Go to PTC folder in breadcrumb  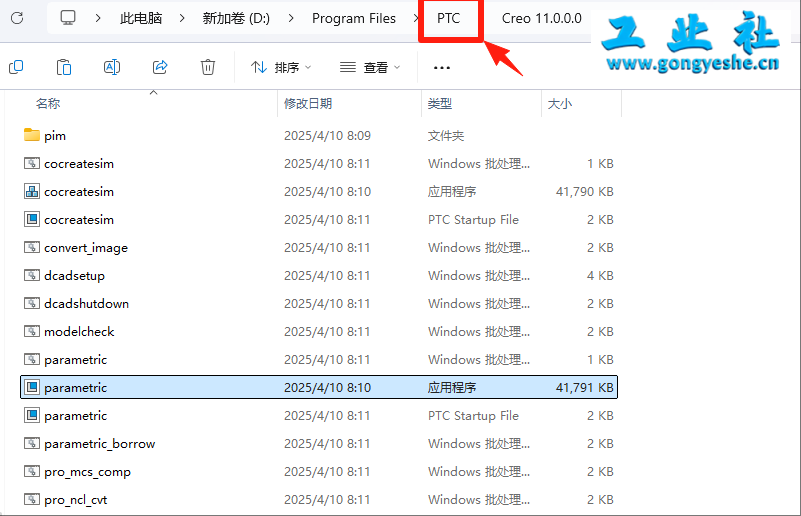pyautogui.click(x=449, y=18)
